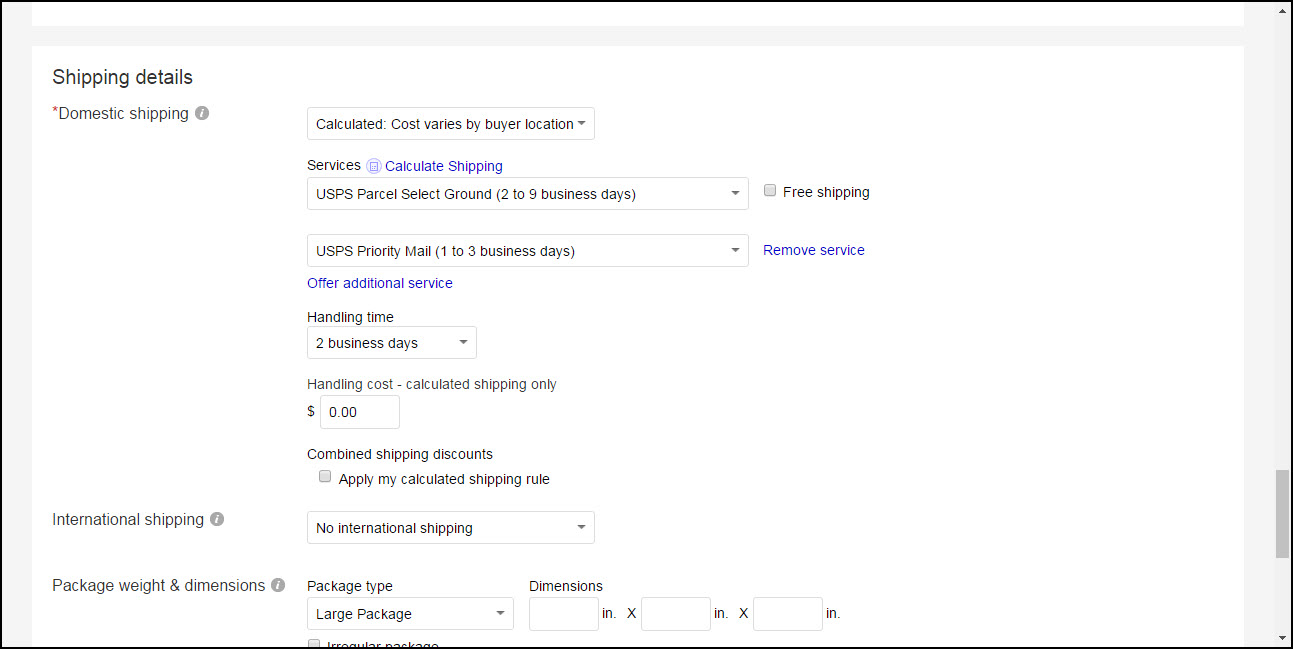Image resolution: width=1293 pixels, height=649 pixels.
Task: Open the Large Package type dropdown
Action: click(x=410, y=614)
